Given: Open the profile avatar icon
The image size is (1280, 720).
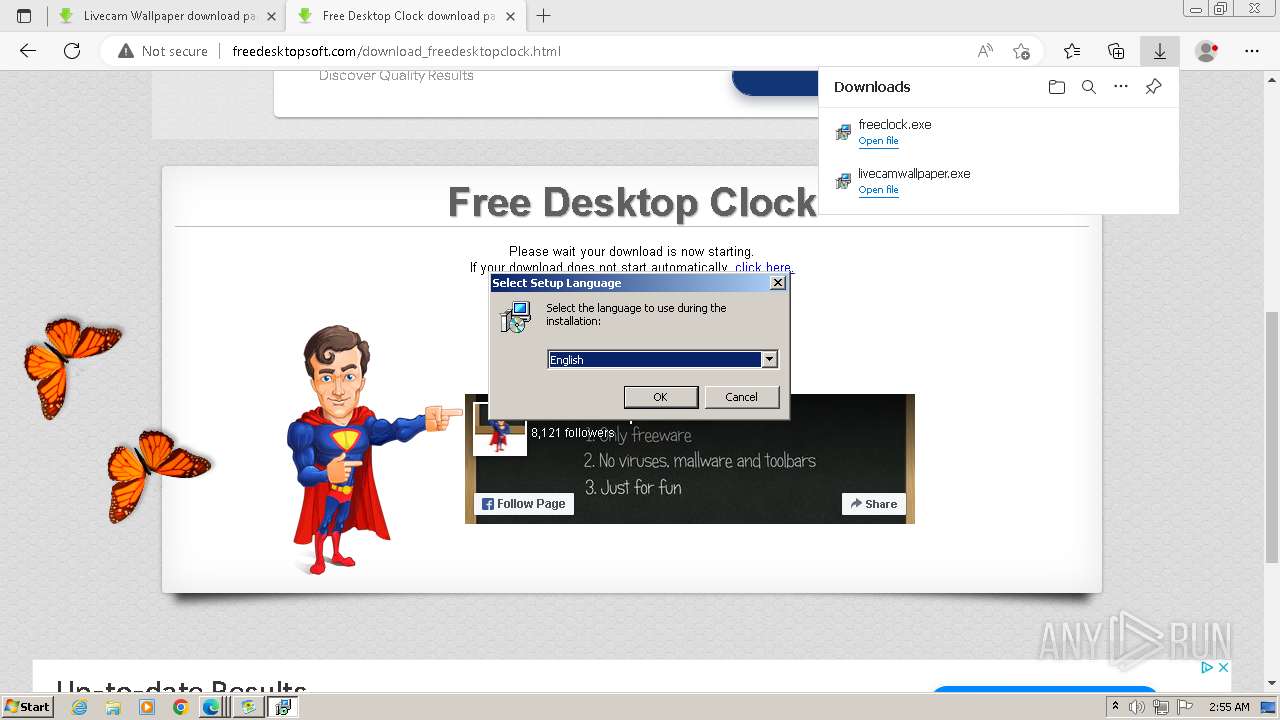Looking at the screenshot, I should (x=1207, y=51).
